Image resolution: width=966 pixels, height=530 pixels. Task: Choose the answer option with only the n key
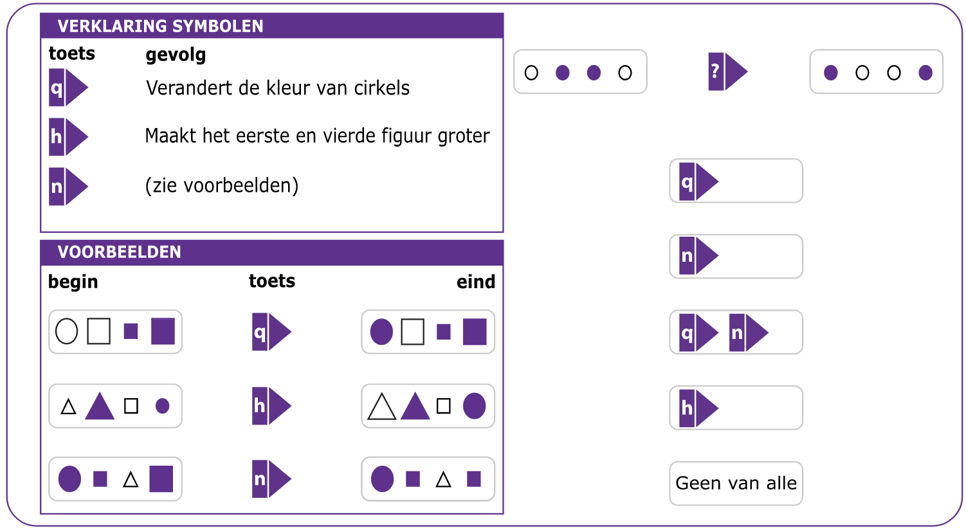[x=736, y=256]
